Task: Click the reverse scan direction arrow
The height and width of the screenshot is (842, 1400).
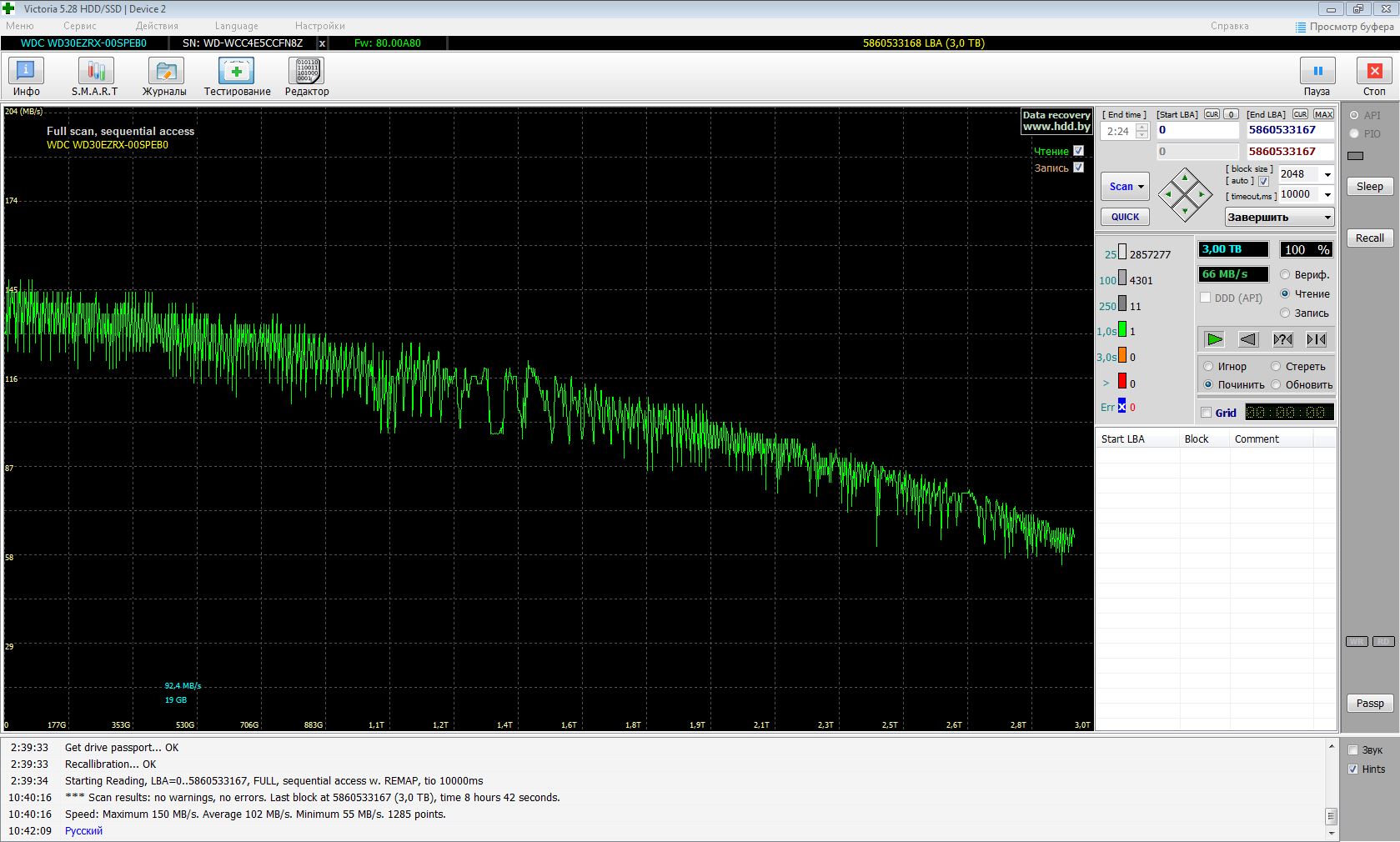Action: pos(1247,339)
